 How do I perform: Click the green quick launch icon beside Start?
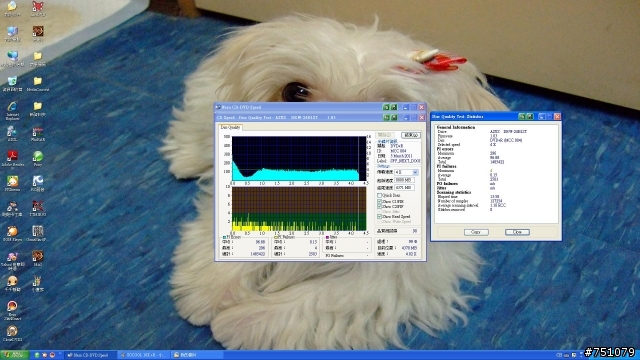37,355
